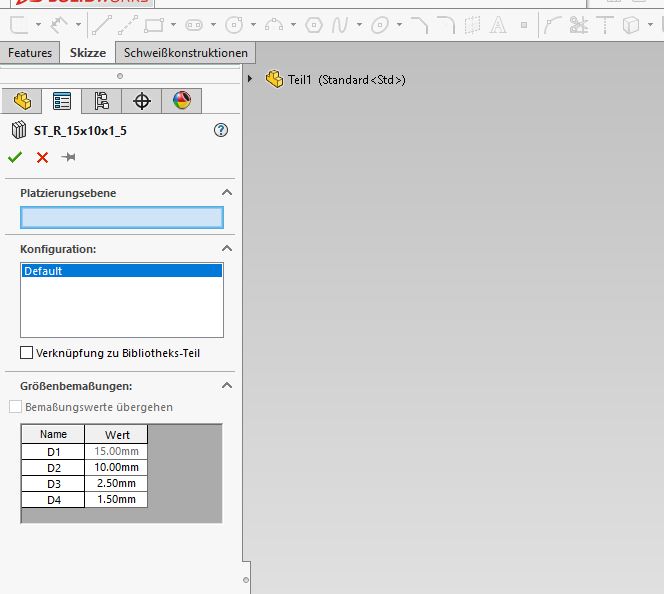Open the ConfigurationManager tab icon
Screen dimensions: 664x594
(x=102, y=101)
